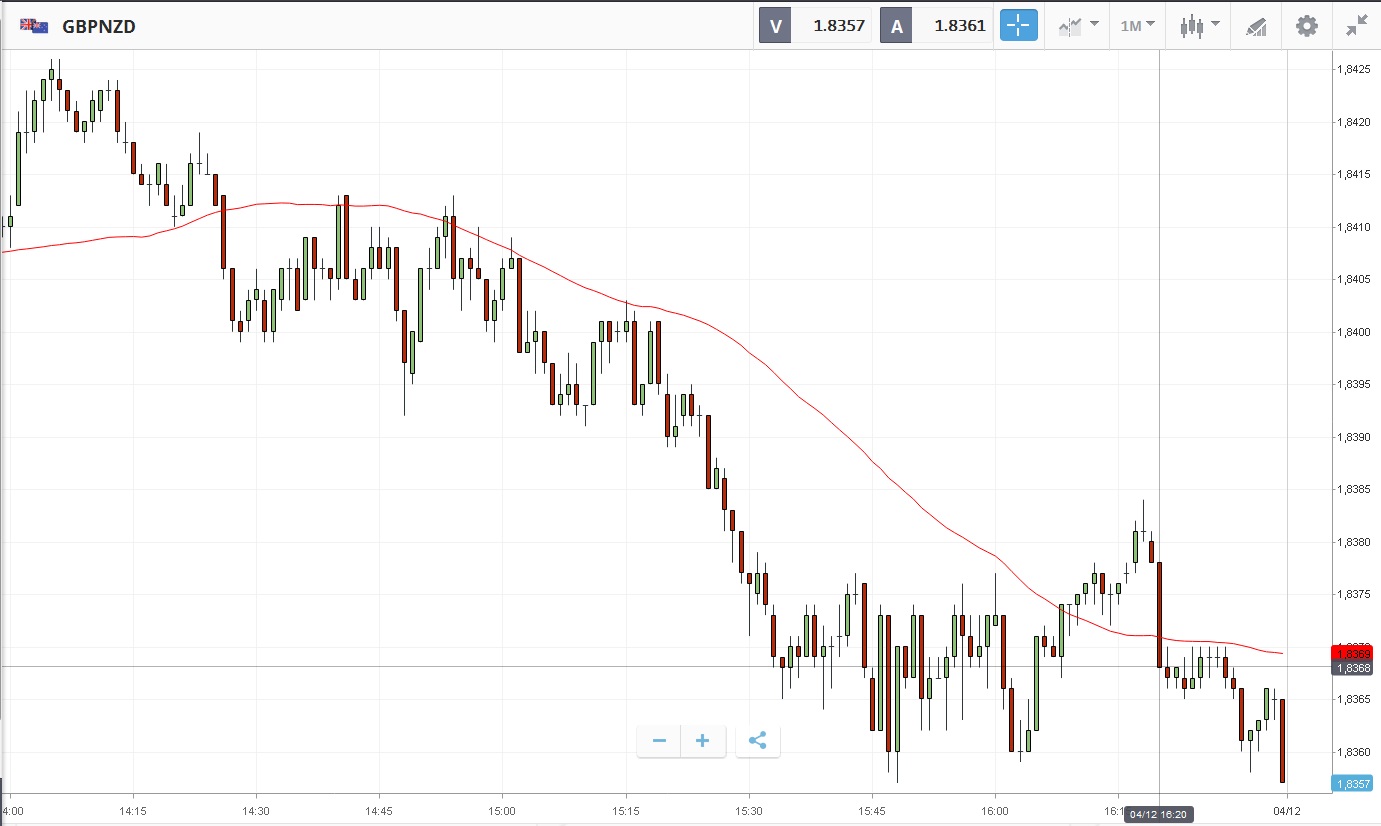Click the GBPNZD symbol name
This screenshot has width=1381, height=826.
click(99, 27)
